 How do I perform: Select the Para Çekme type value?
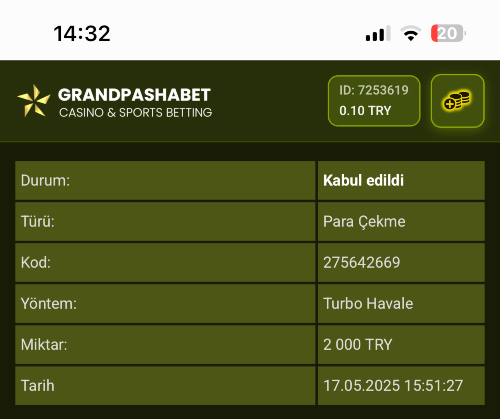pos(364,222)
